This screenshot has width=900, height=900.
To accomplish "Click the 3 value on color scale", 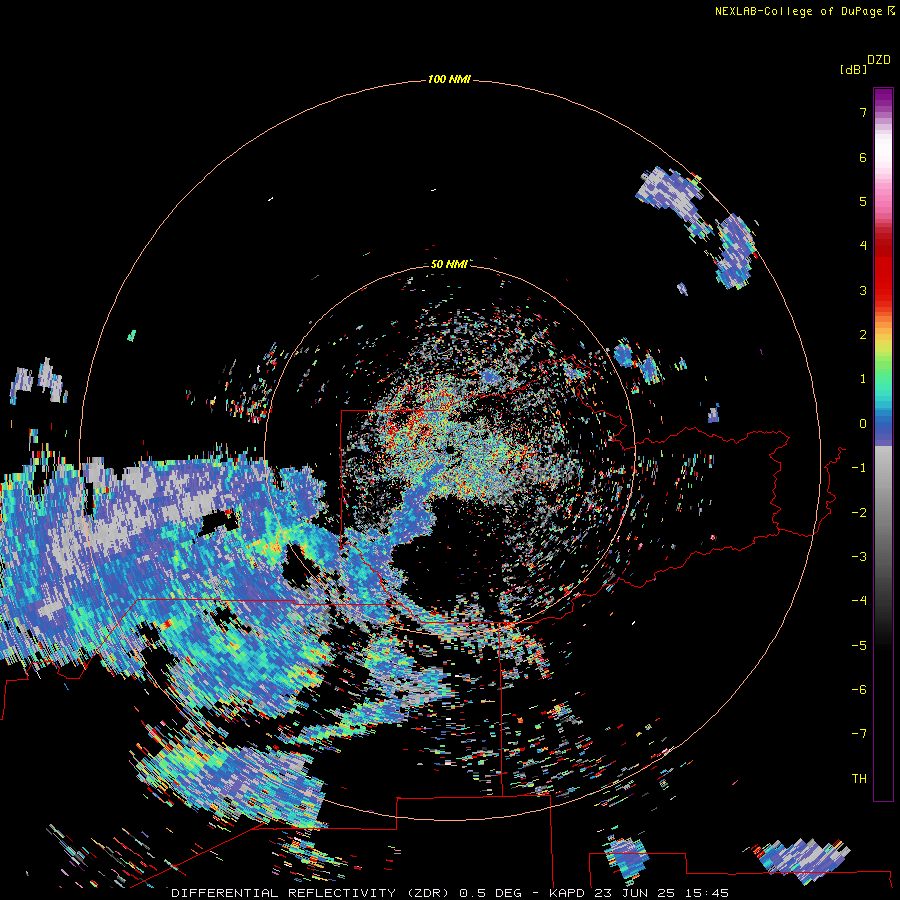I will point(863,290).
